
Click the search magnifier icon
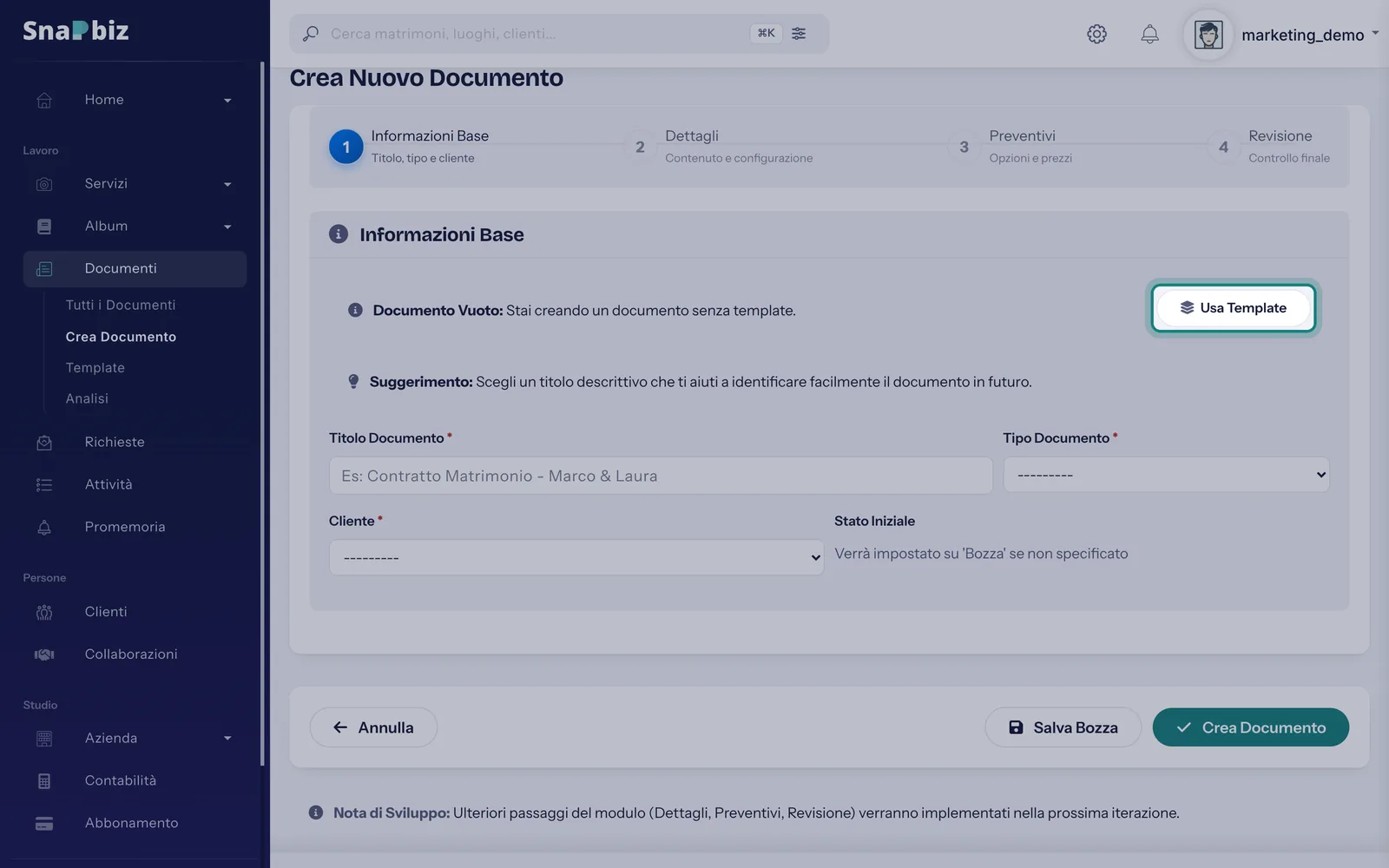pos(310,34)
